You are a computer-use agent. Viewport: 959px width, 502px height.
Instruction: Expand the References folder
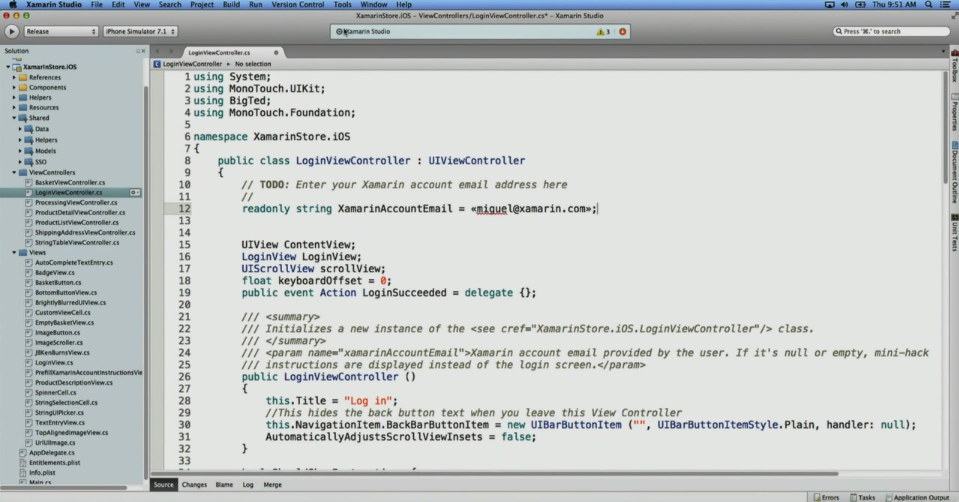coord(14,78)
